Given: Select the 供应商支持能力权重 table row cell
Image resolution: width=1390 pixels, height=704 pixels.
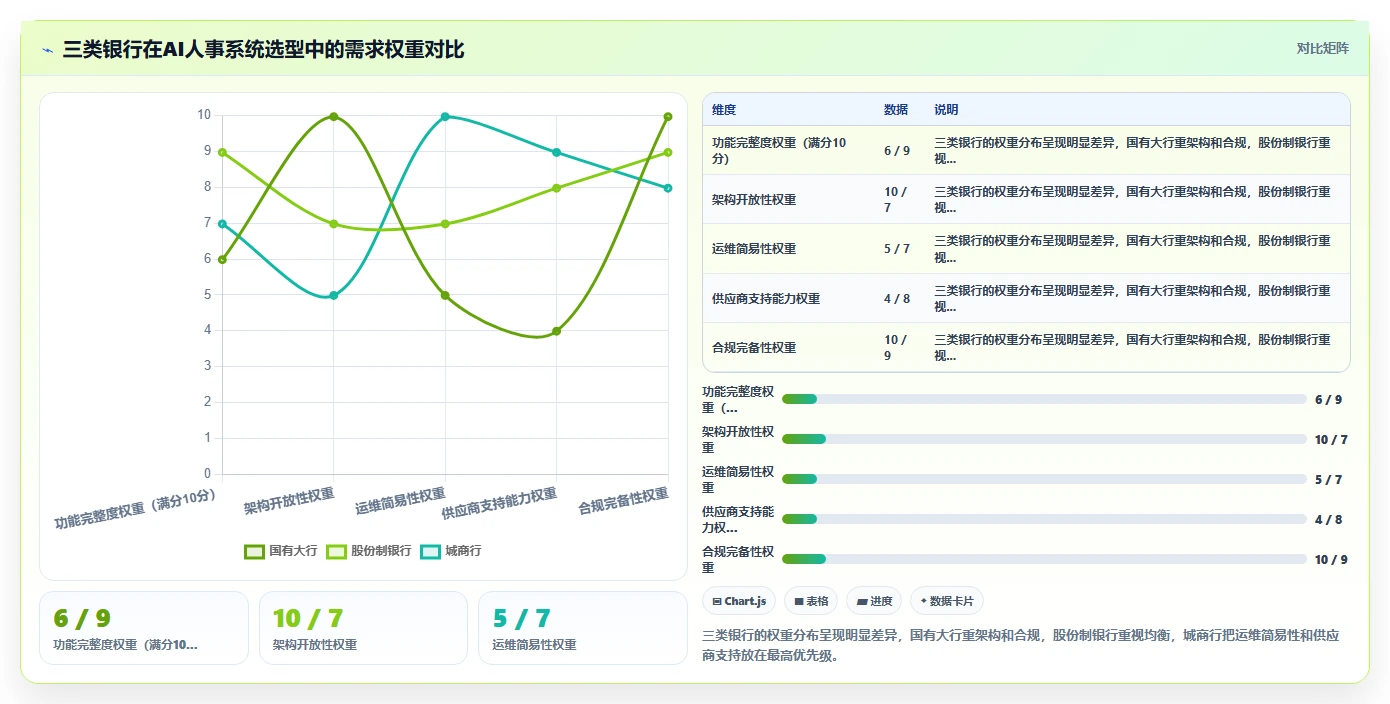Looking at the screenshot, I should [787, 298].
